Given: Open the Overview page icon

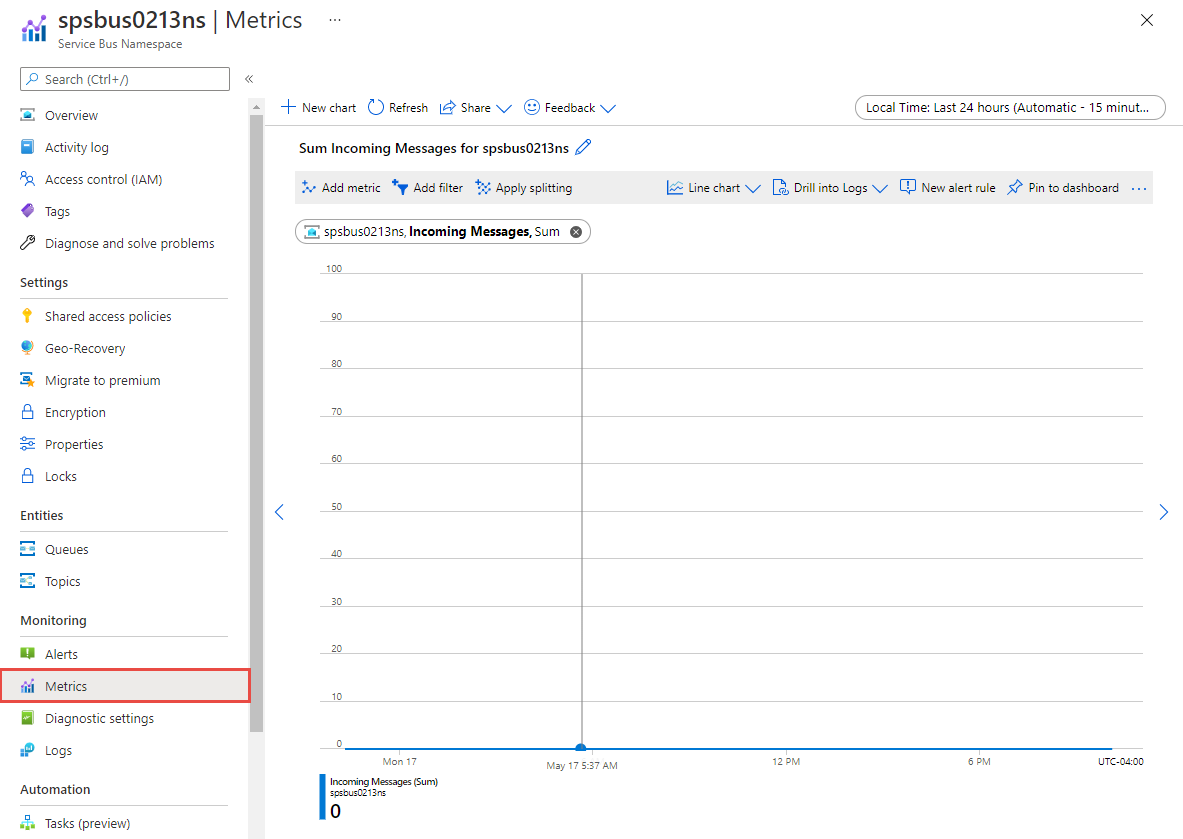Looking at the screenshot, I should (x=28, y=115).
